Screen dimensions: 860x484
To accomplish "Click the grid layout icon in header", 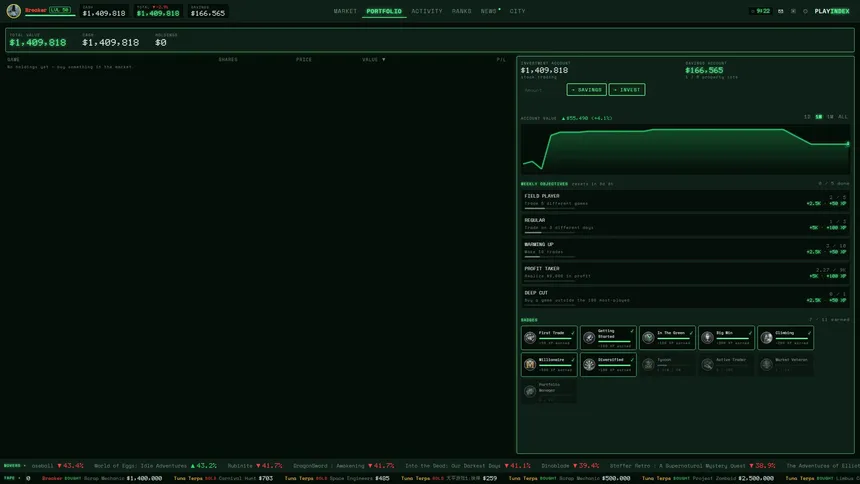I will pos(780,11).
